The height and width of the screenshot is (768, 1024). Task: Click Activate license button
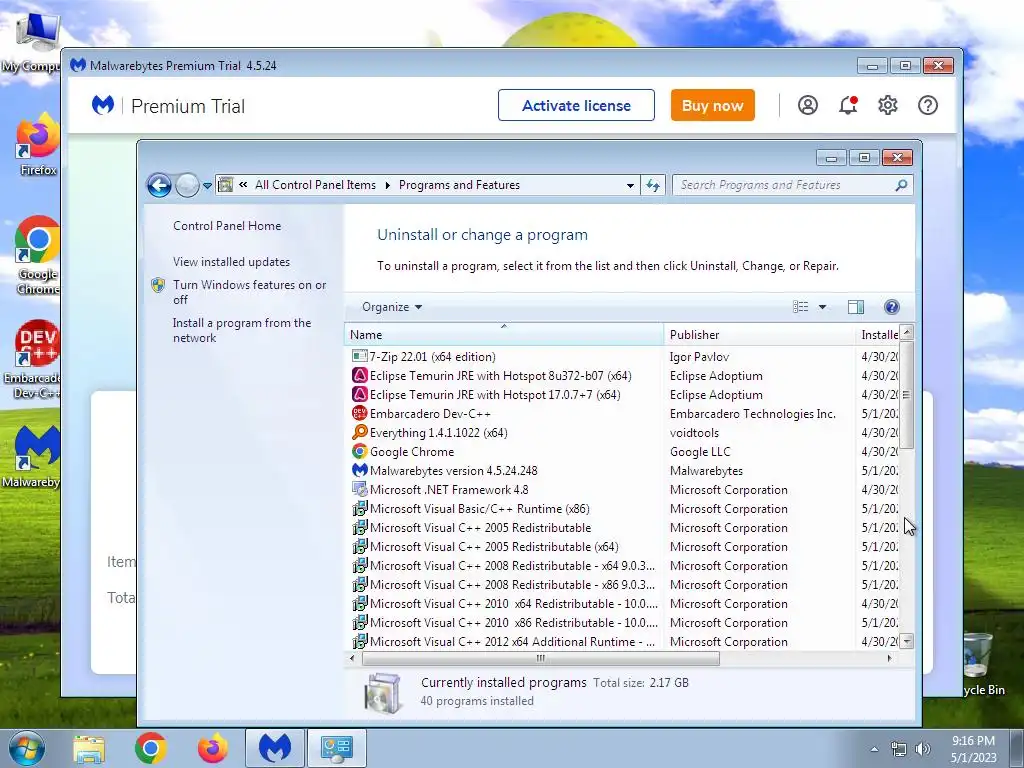point(576,105)
